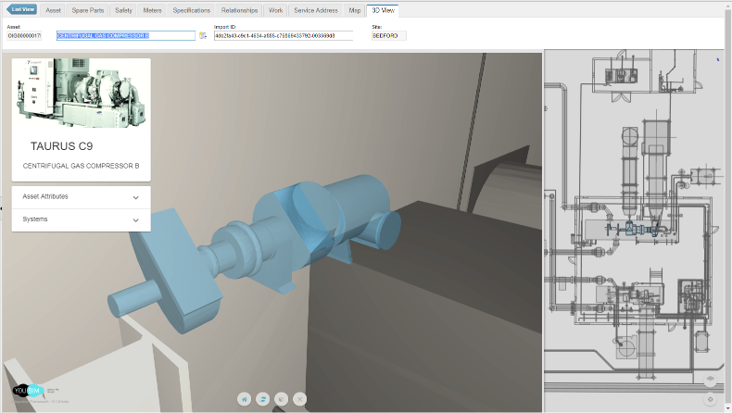
Task: Click the CENTRIFUGAL GAS COMPRESSOR B card label
Action: point(81,166)
